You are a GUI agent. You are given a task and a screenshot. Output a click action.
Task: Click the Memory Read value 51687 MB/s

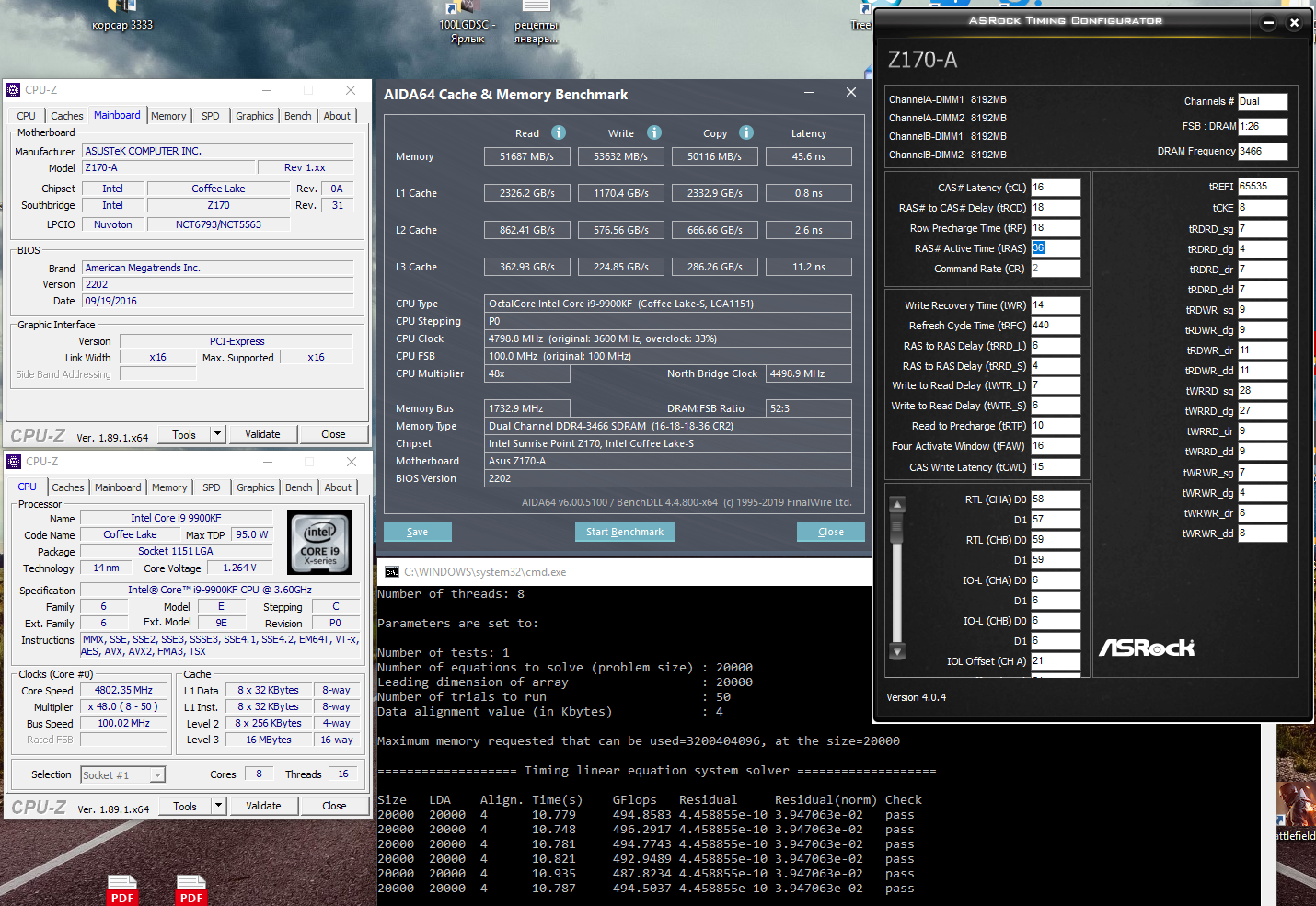point(527,156)
